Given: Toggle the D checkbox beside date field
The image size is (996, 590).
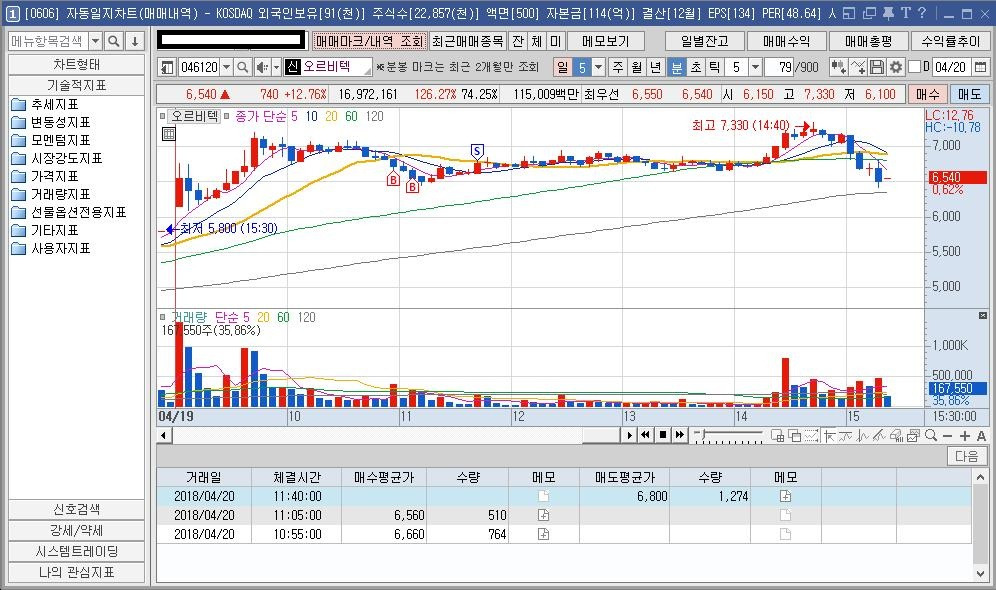Looking at the screenshot, I should click(915, 67).
